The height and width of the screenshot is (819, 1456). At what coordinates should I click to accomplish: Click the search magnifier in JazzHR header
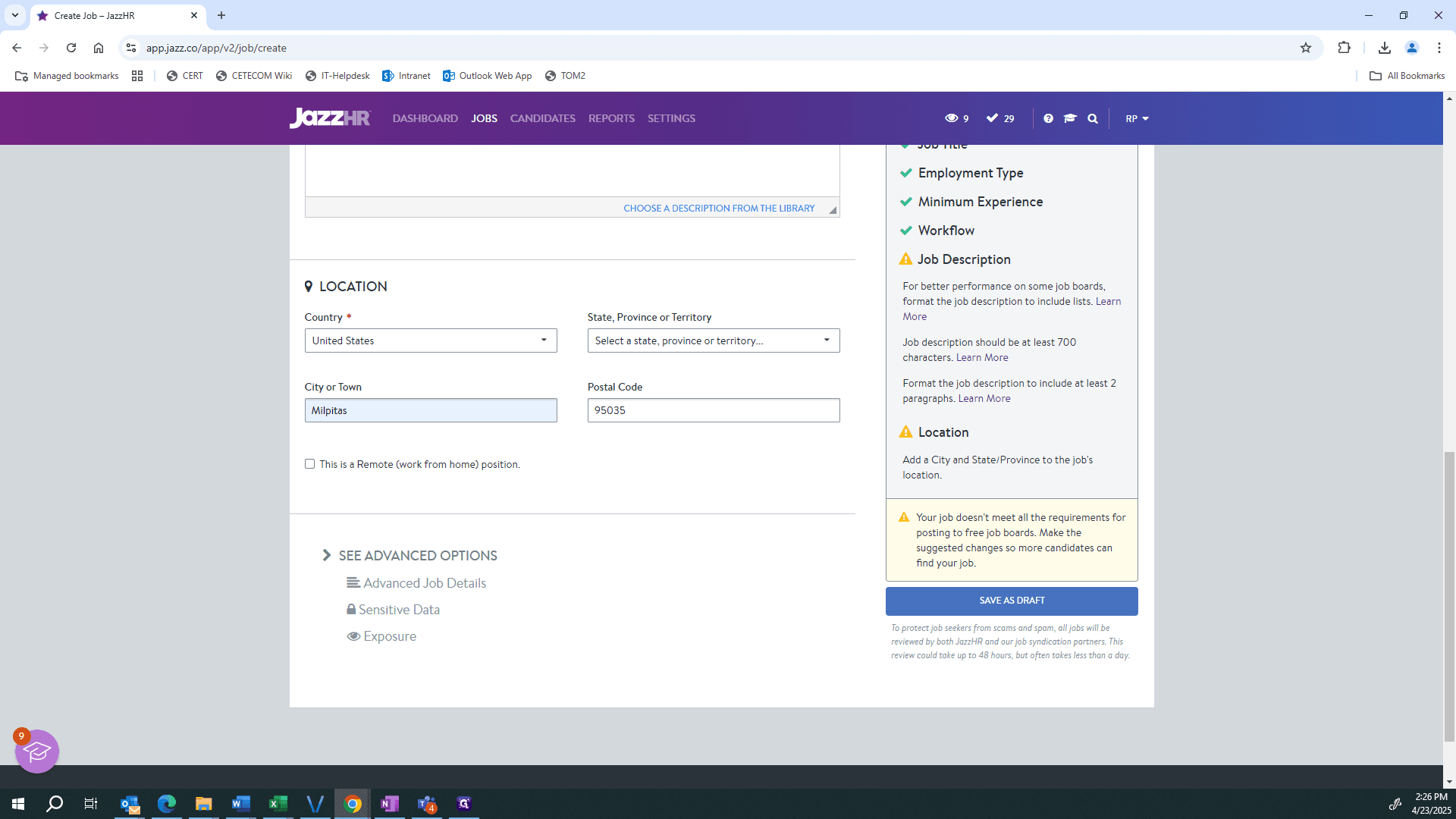[x=1093, y=118]
